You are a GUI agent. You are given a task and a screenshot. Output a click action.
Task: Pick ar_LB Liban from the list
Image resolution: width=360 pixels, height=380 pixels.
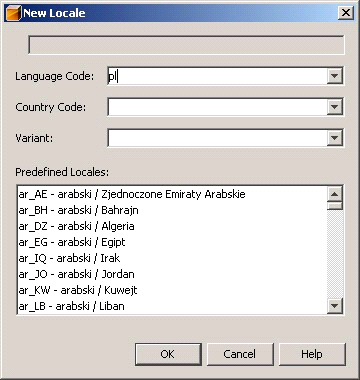[x=172, y=306]
